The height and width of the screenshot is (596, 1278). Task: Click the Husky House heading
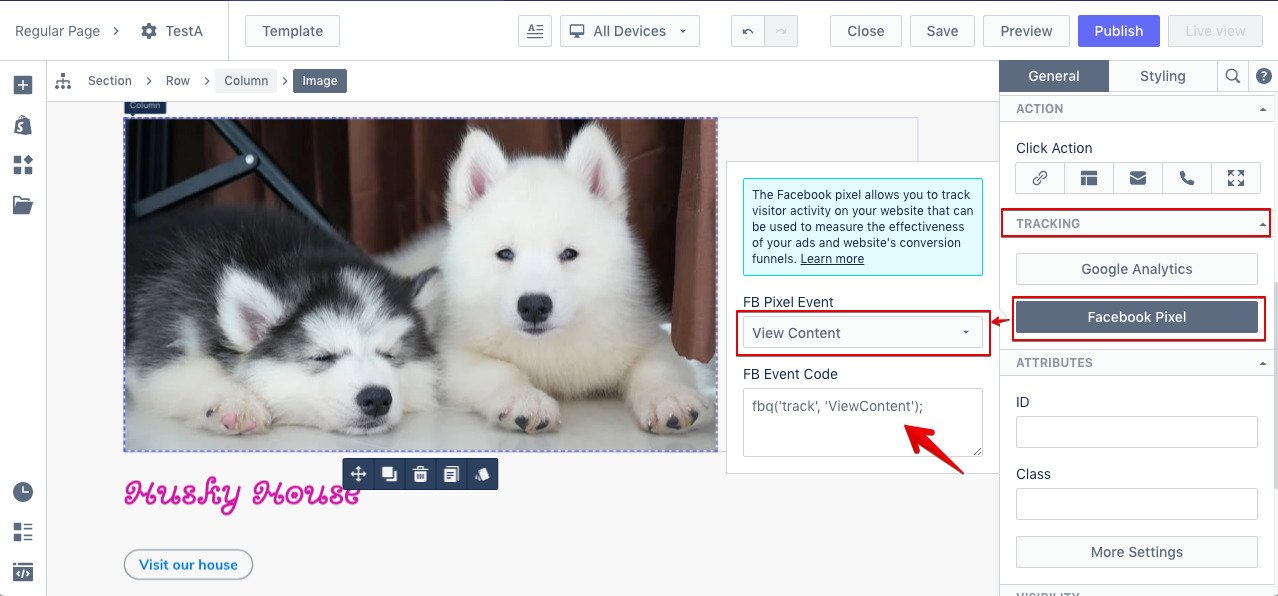point(242,494)
